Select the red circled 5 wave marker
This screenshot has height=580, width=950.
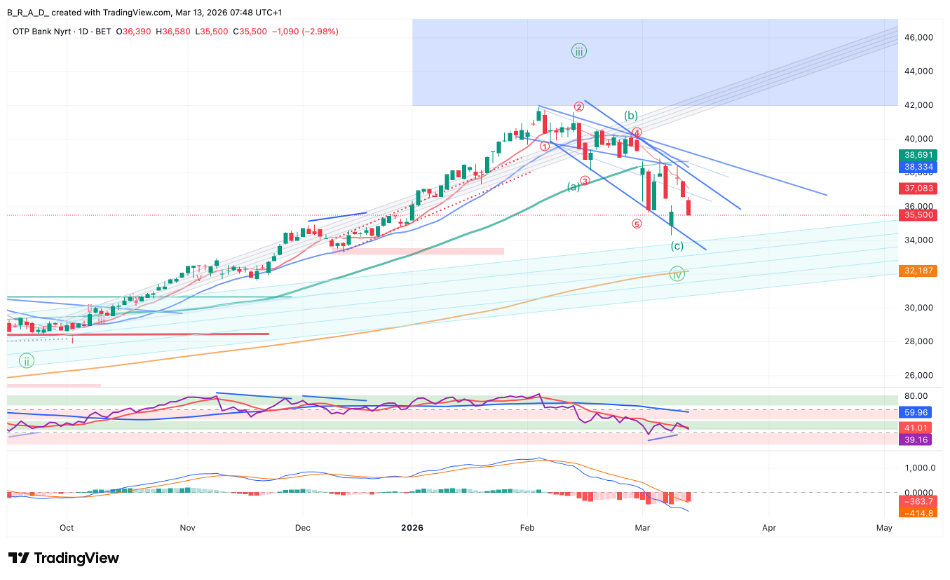click(637, 224)
